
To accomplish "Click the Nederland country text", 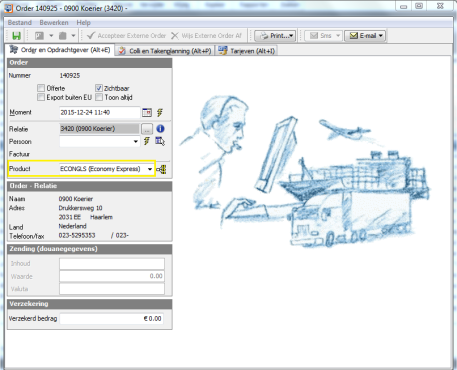I will [72, 226].
